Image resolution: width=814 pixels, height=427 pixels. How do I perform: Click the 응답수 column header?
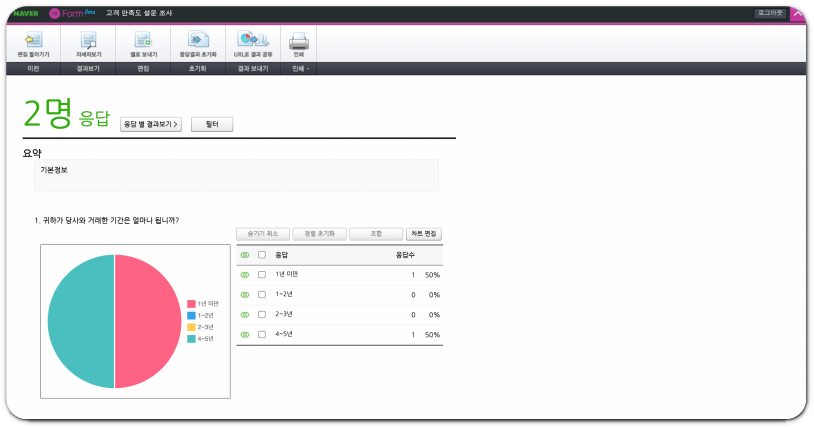(x=405, y=255)
